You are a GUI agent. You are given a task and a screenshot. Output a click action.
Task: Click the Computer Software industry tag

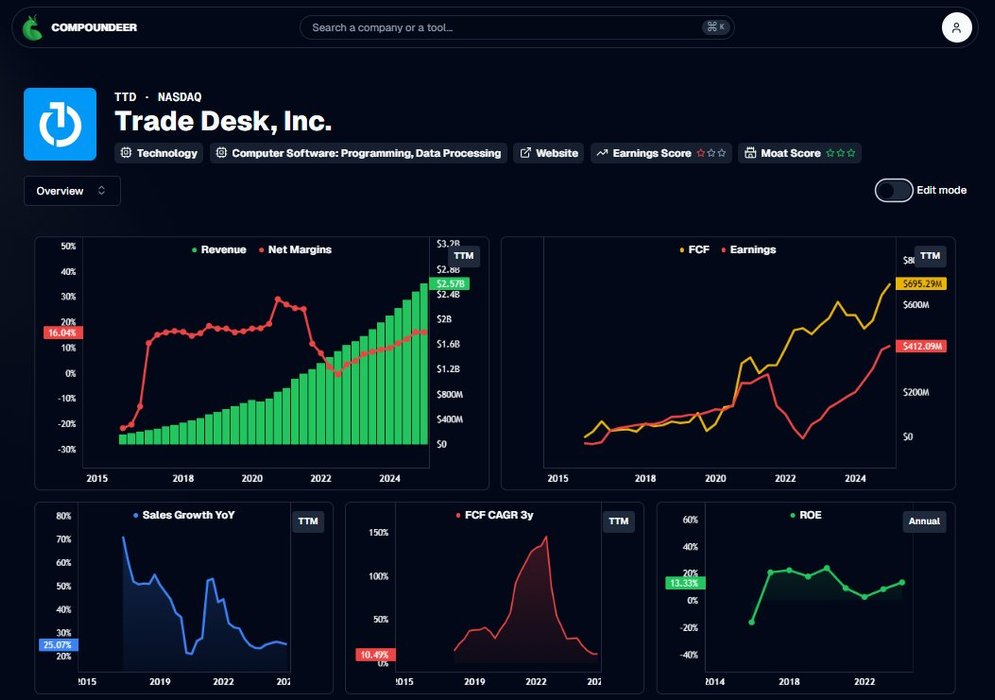pyautogui.click(x=358, y=153)
